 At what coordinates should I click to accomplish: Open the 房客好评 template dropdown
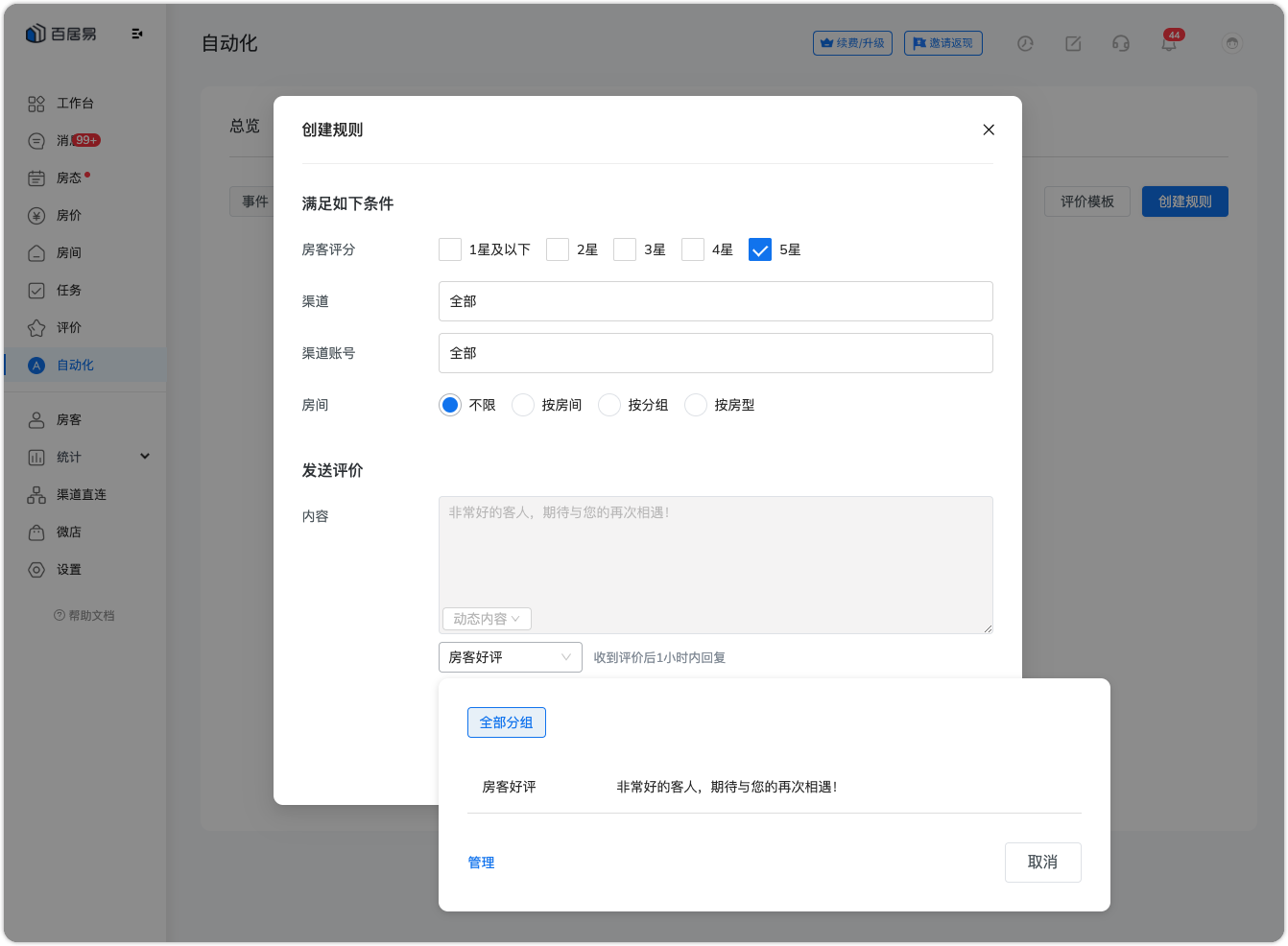(511, 657)
